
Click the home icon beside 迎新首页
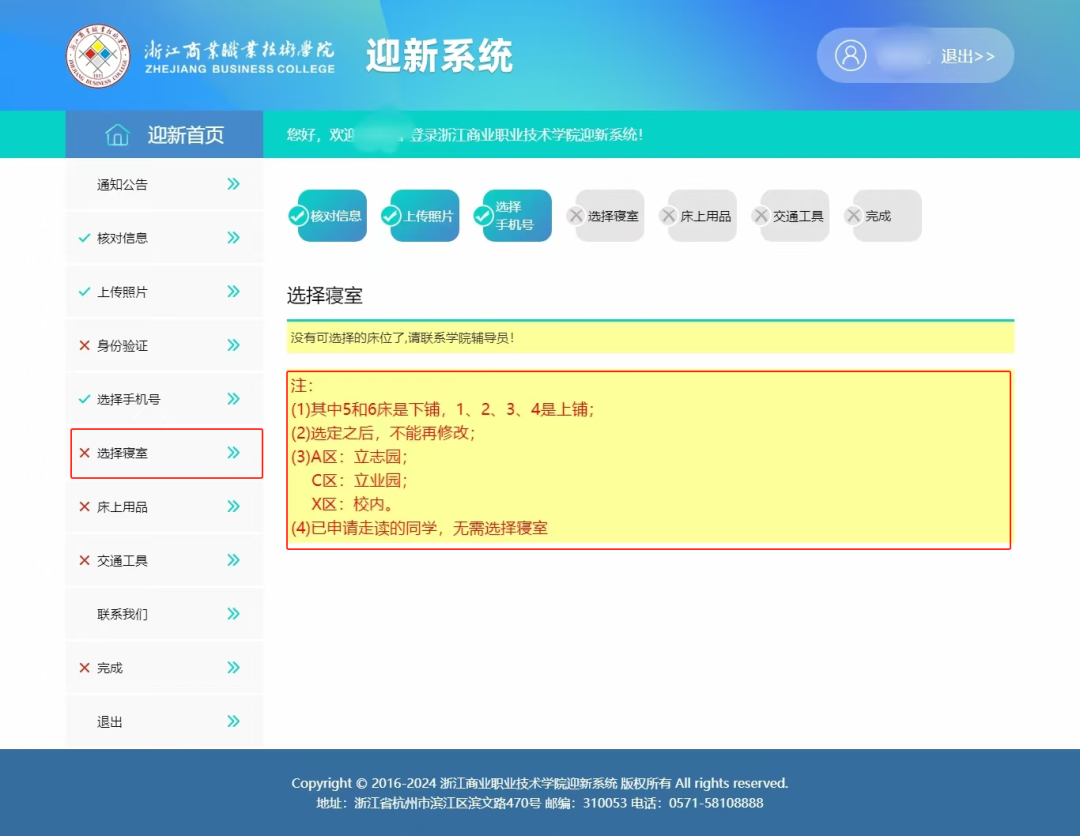[x=118, y=135]
